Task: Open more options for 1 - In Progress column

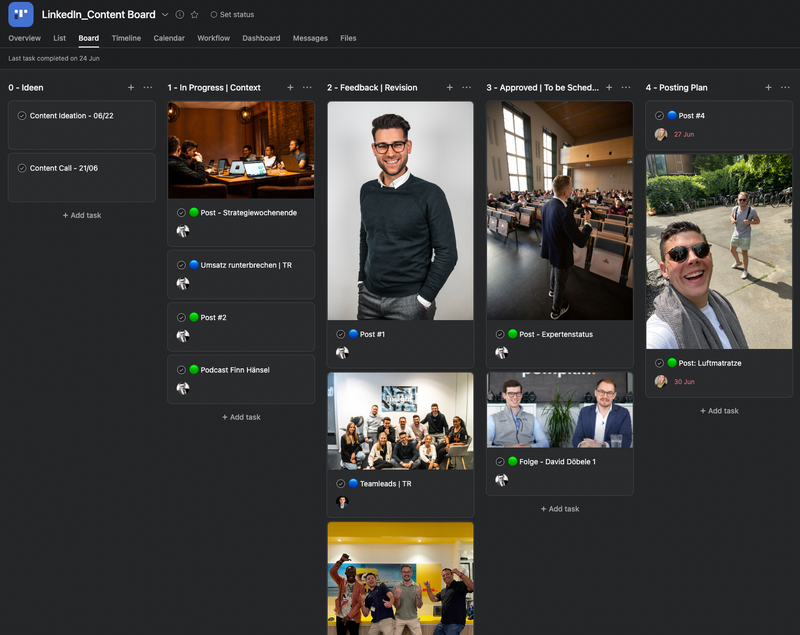Action: (x=307, y=88)
